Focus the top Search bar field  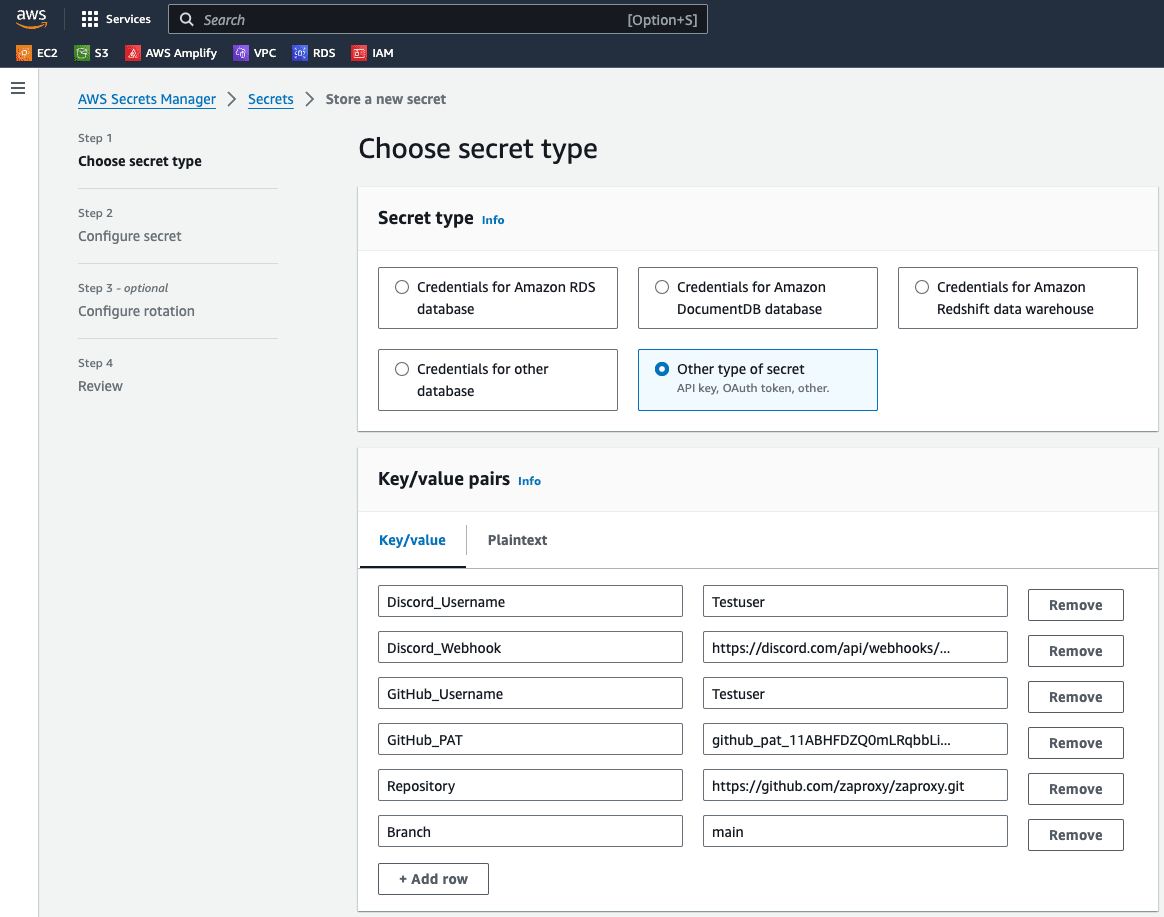pos(438,19)
